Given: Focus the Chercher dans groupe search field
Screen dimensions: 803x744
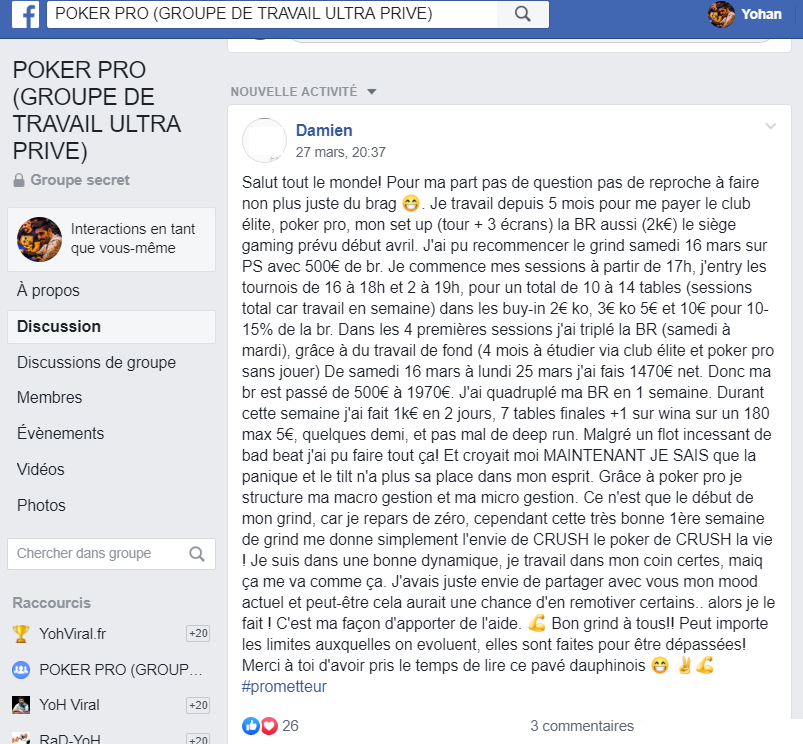Looking at the screenshot, I should click(112, 554).
